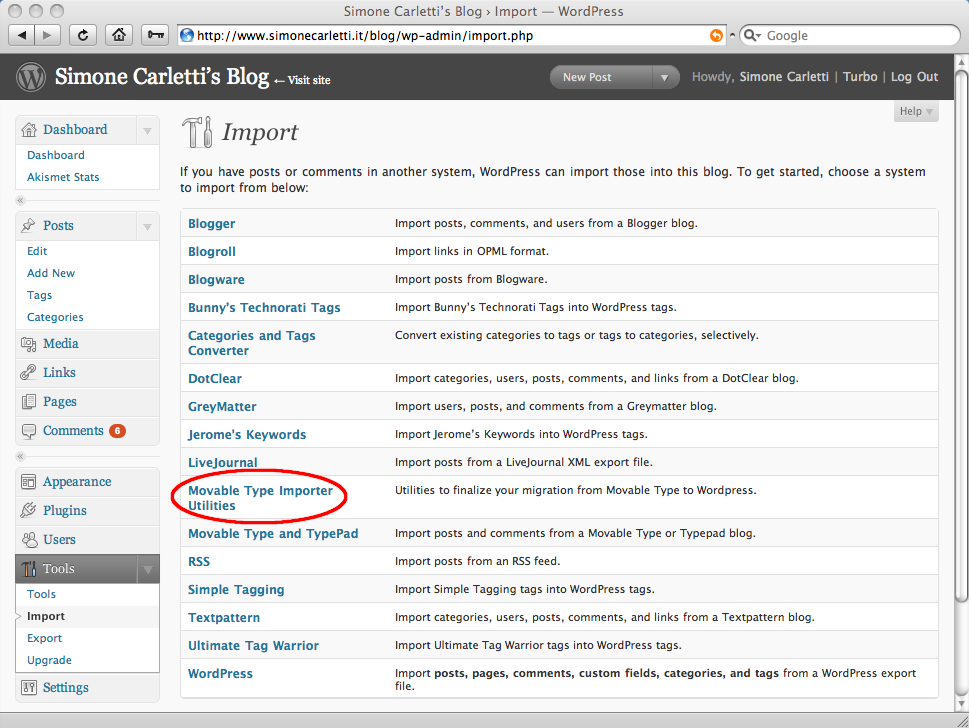
Task: Click the Users icon in the sidebar
Action: [x=29, y=537]
